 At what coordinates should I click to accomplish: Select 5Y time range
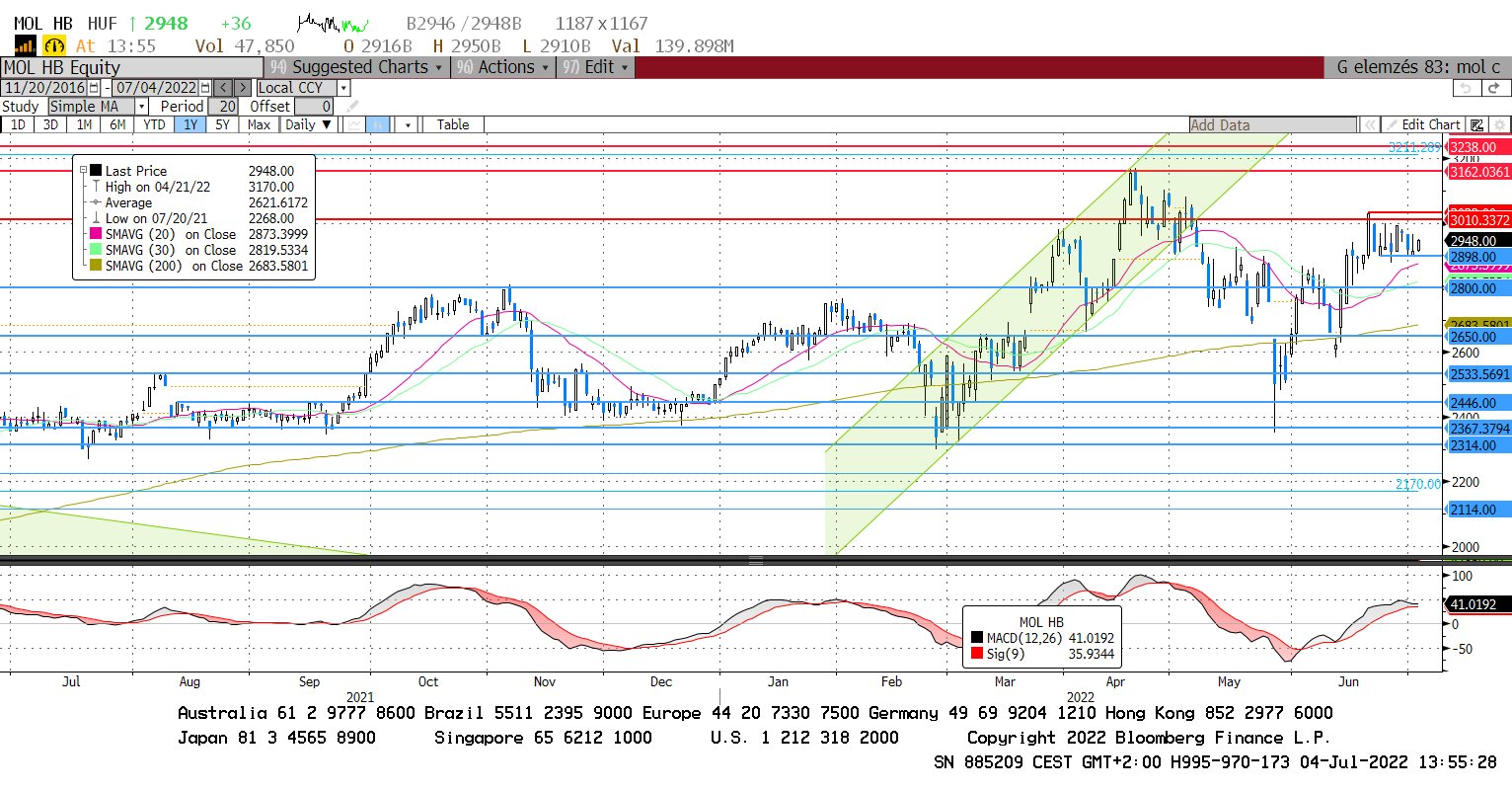[x=222, y=124]
